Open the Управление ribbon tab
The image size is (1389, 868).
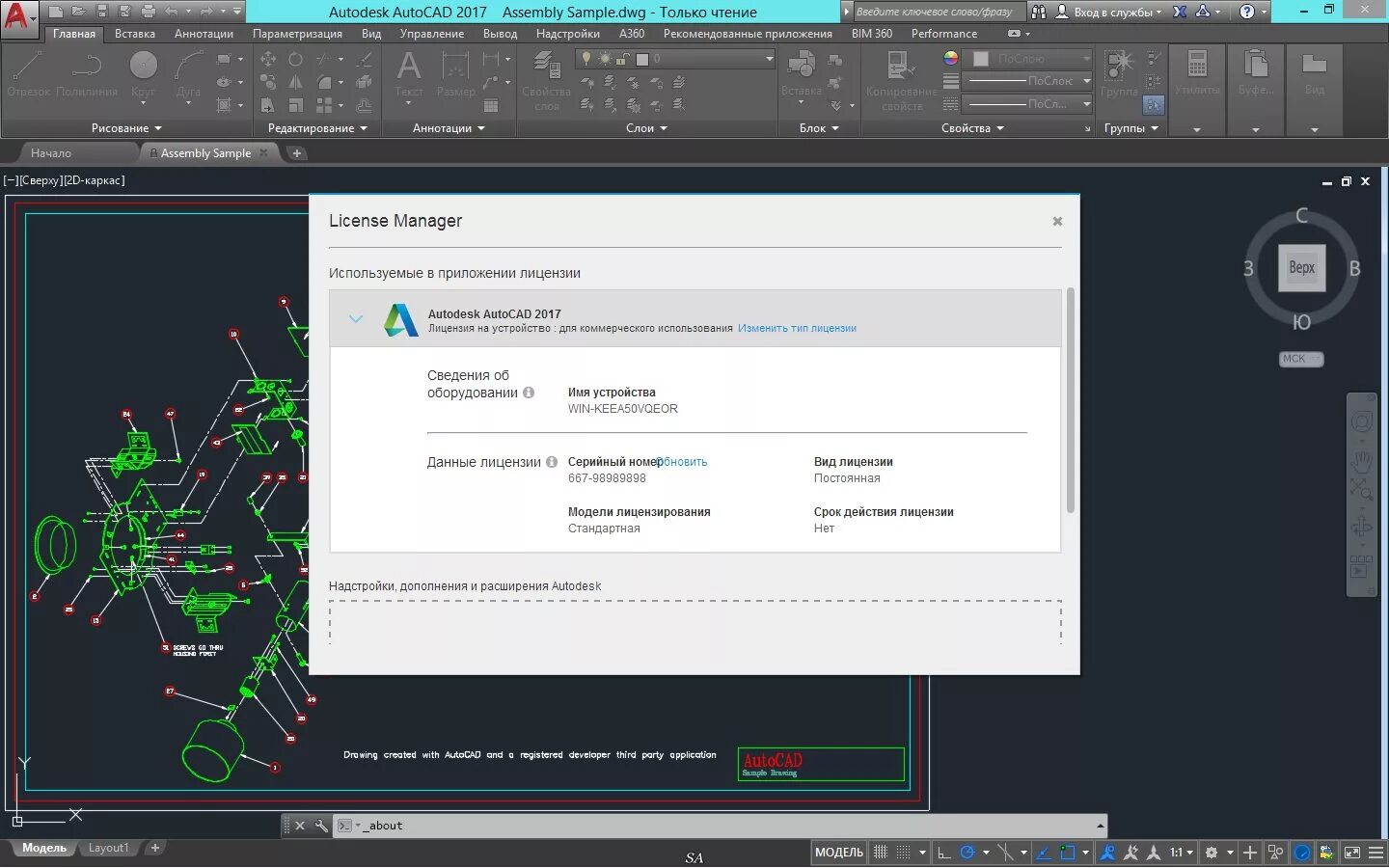[x=432, y=34]
